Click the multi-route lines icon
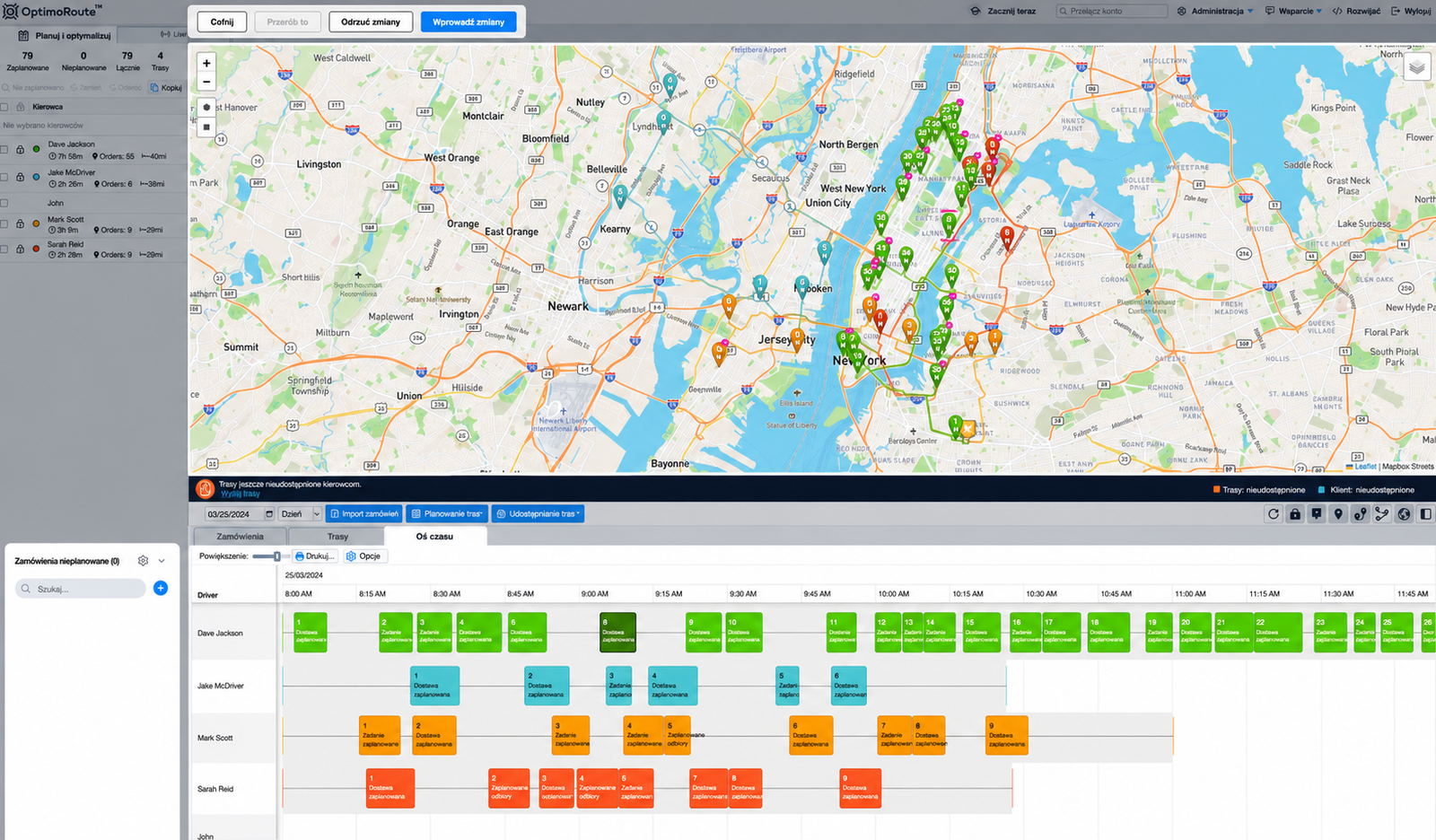Screen dimensions: 1436x840 point(1382,514)
